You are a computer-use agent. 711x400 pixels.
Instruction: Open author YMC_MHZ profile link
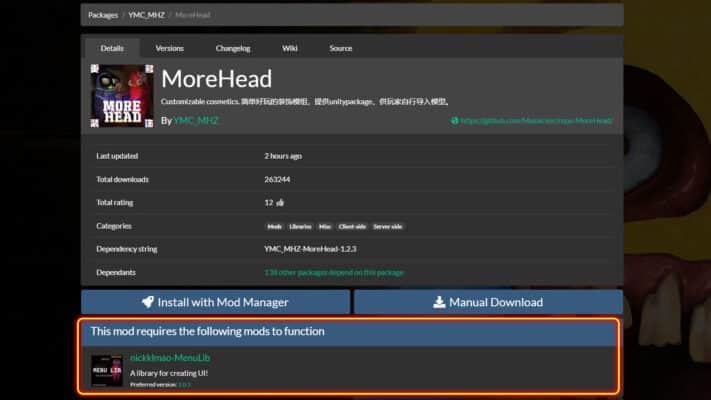click(195, 121)
